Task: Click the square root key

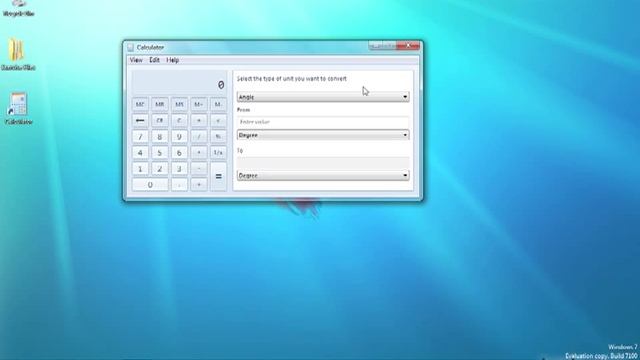Action: [x=218, y=120]
